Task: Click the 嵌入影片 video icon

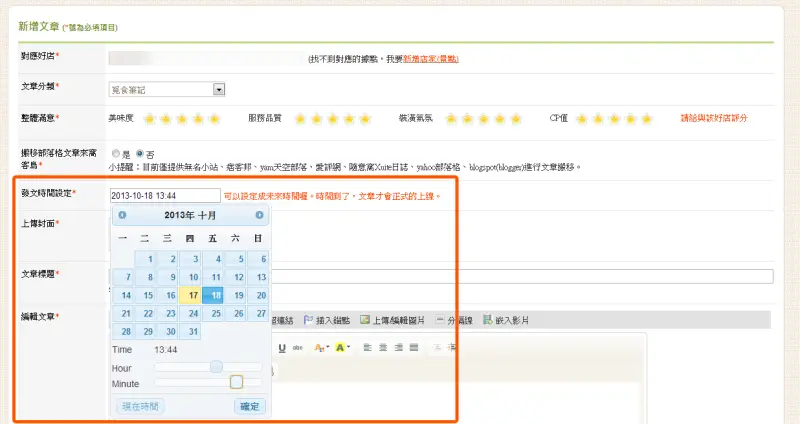Action: coord(488,321)
